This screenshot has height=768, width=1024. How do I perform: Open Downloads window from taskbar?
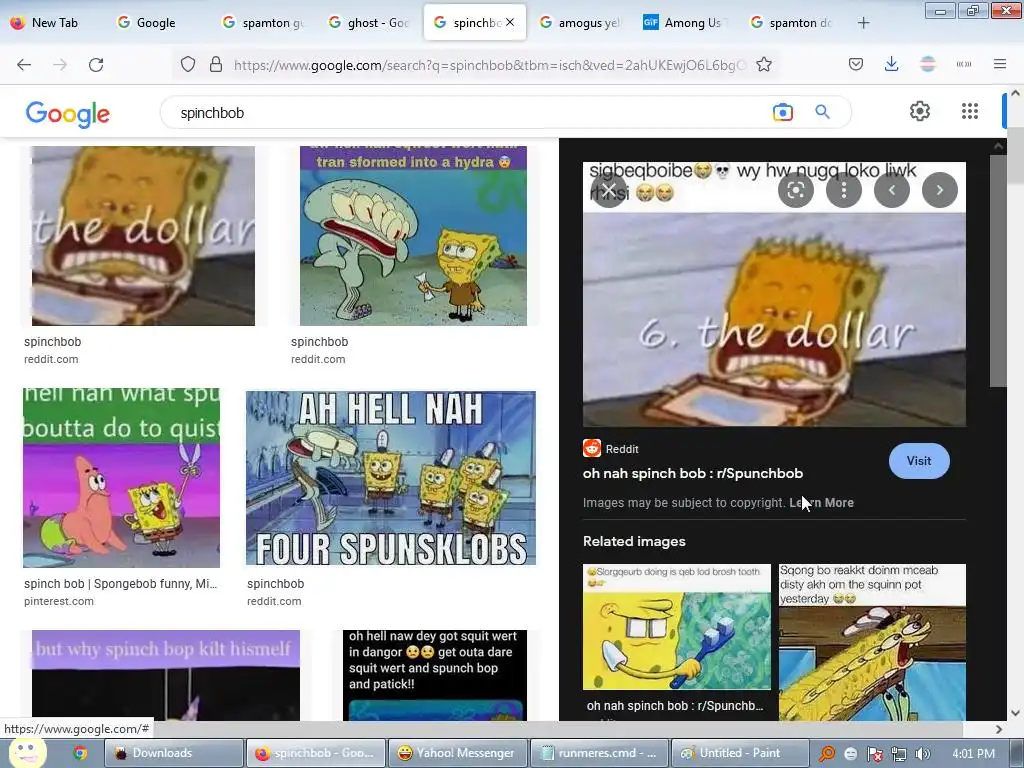[174, 753]
